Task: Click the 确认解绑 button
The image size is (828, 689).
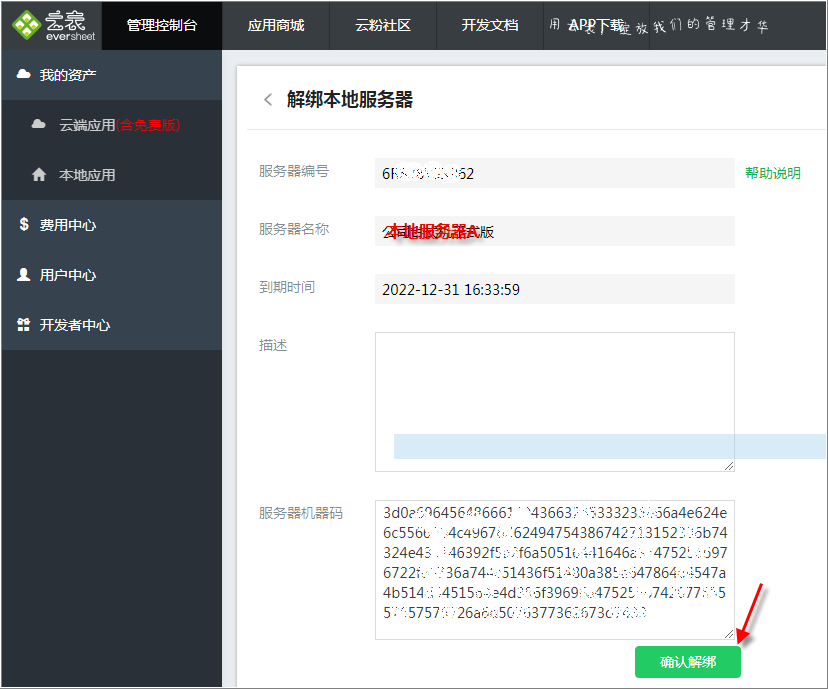Action: pyautogui.click(x=688, y=662)
